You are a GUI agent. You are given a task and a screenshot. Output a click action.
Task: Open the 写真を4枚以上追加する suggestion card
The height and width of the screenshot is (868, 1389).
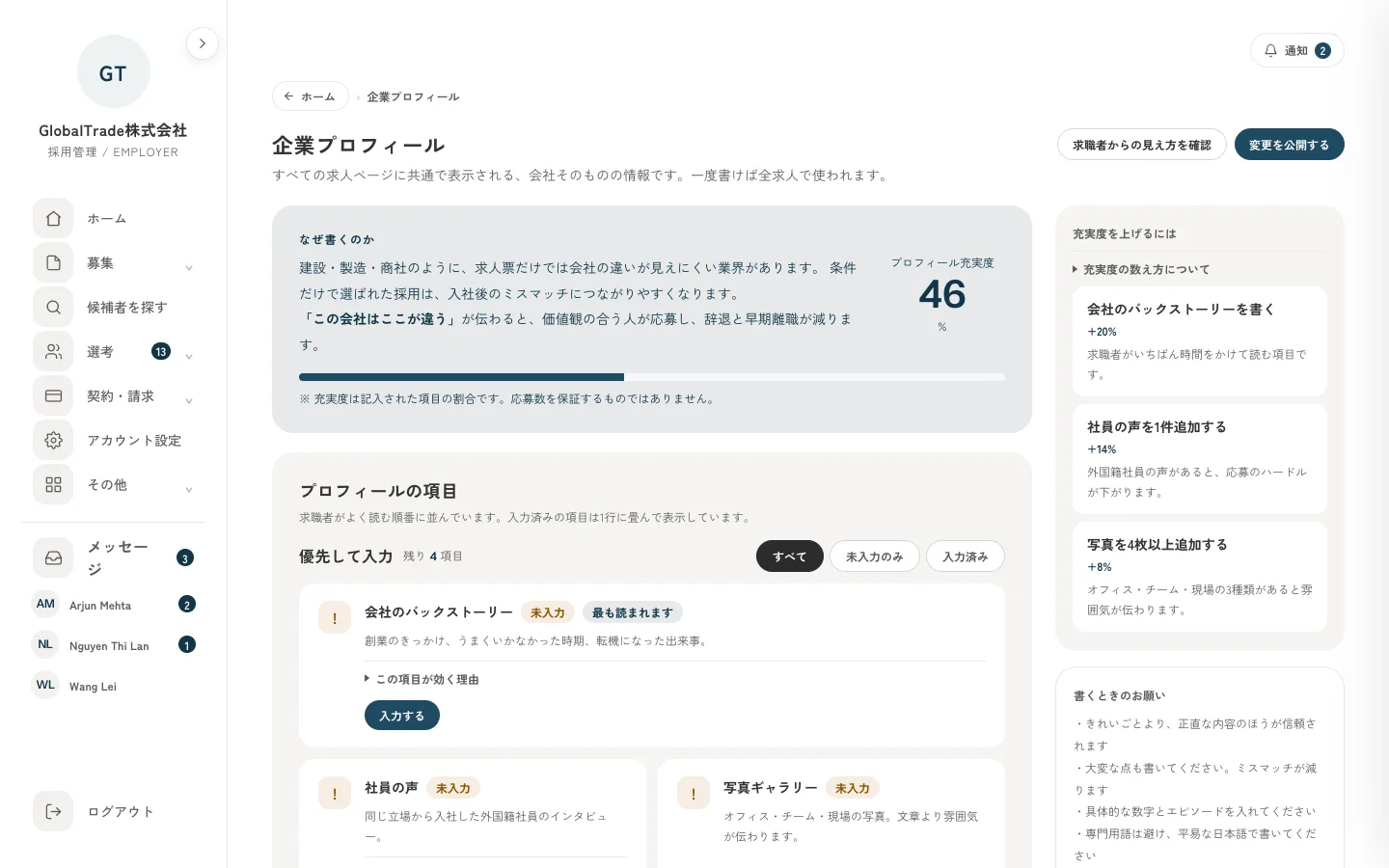pyautogui.click(x=1200, y=577)
